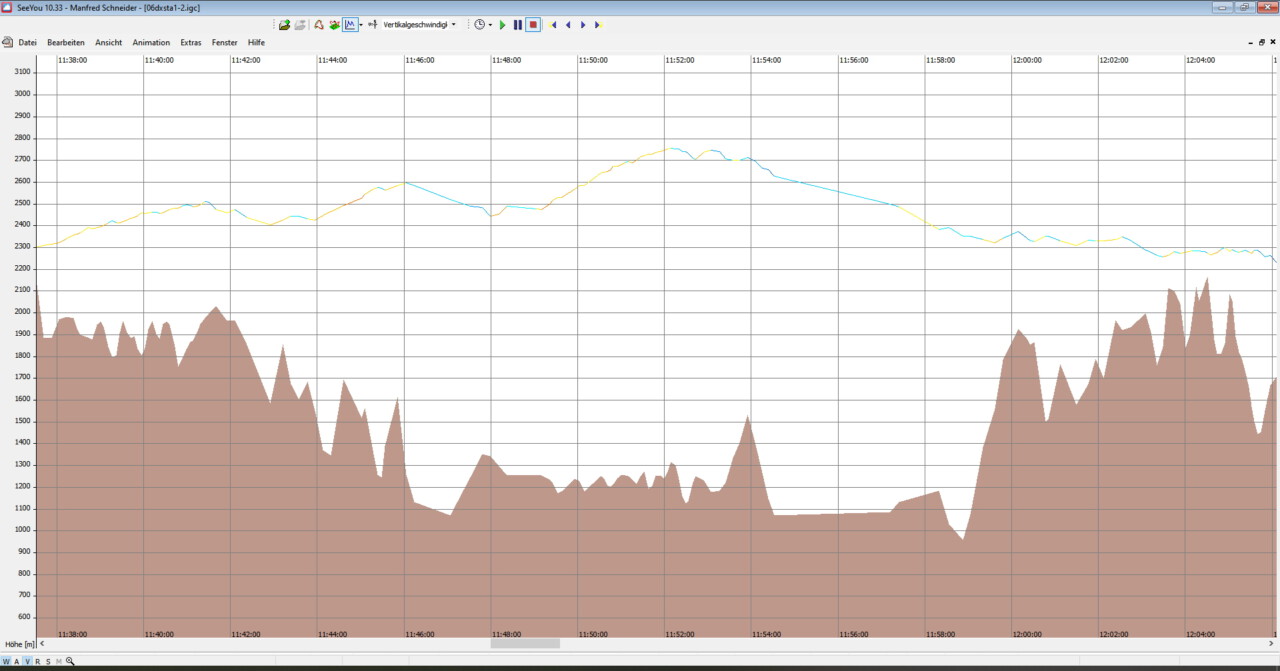1280x671 pixels.
Task: Click the SeeYou app icon in title bar
Action: pyautogui.click(x=7, y=7)
